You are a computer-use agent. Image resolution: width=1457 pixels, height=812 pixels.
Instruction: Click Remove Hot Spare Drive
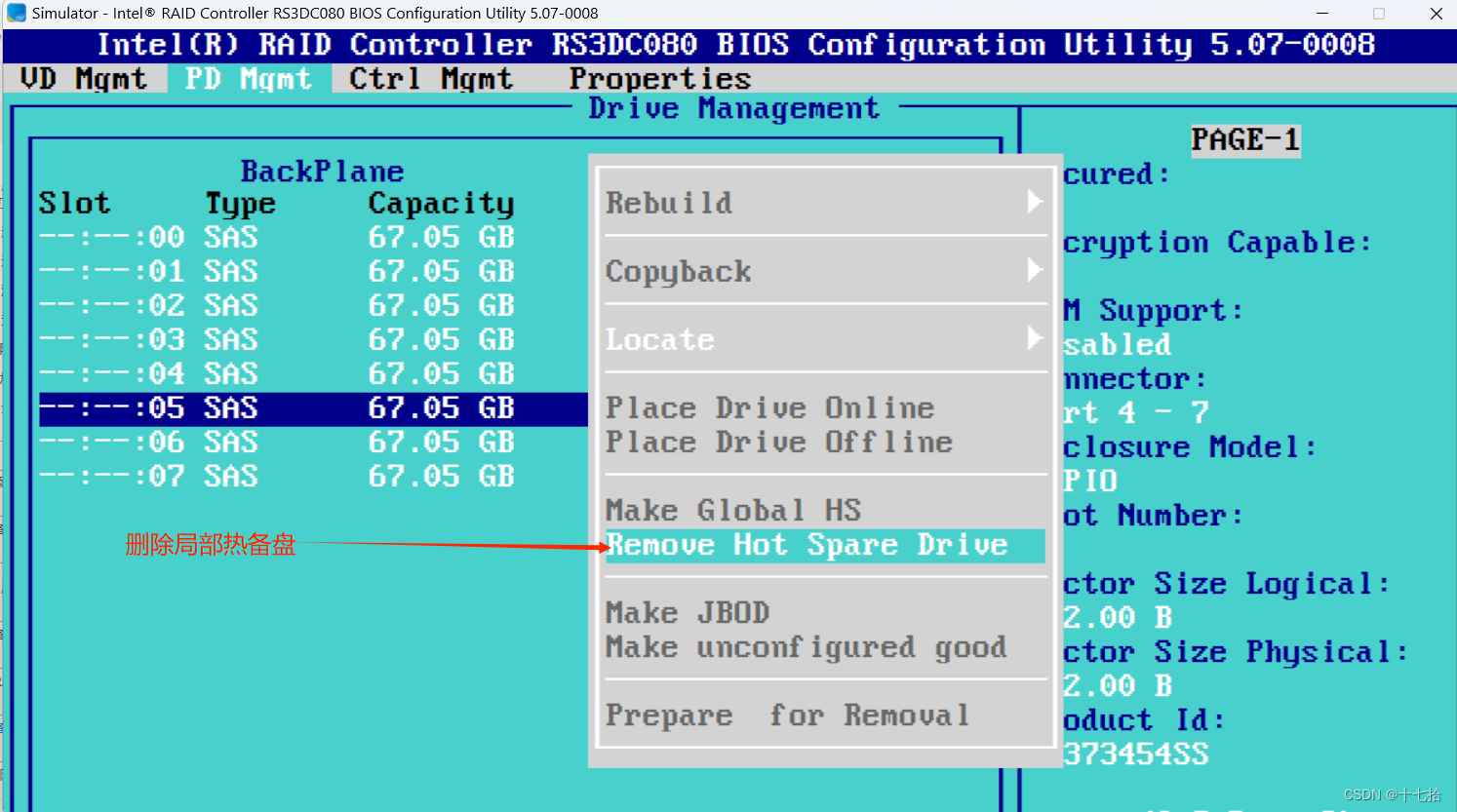point(825,545)
